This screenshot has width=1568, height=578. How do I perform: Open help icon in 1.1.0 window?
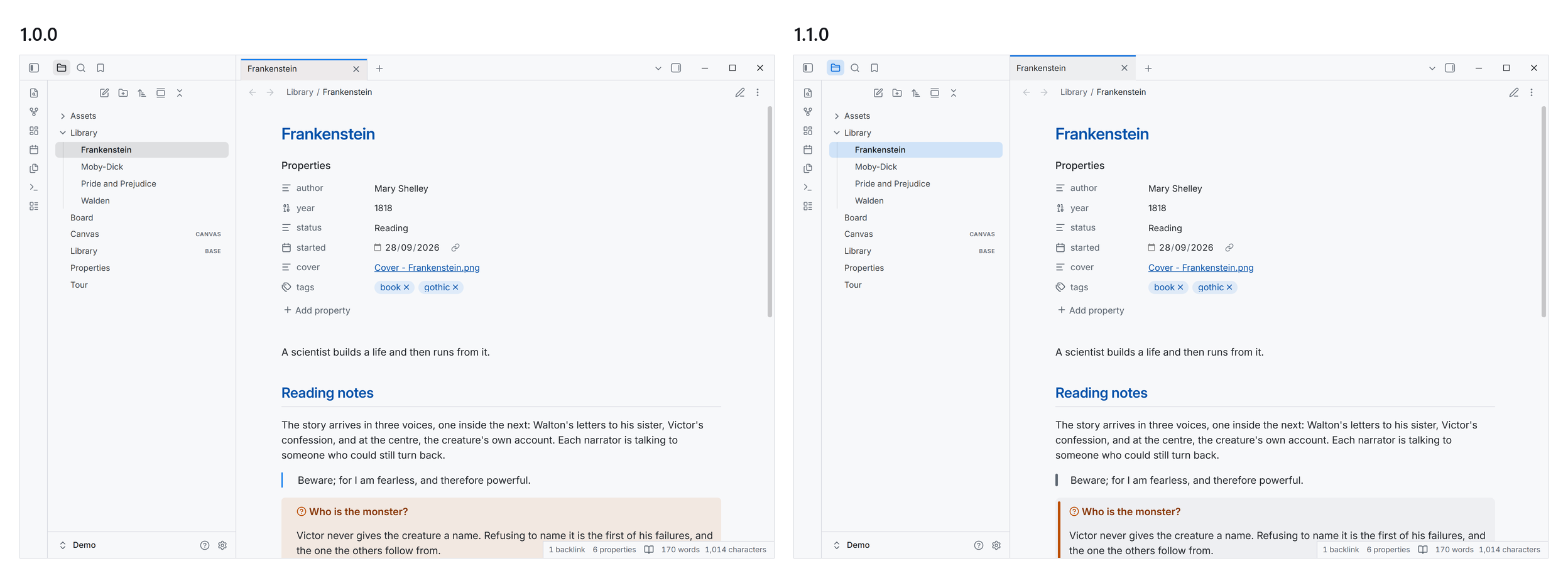coord(979,545)
